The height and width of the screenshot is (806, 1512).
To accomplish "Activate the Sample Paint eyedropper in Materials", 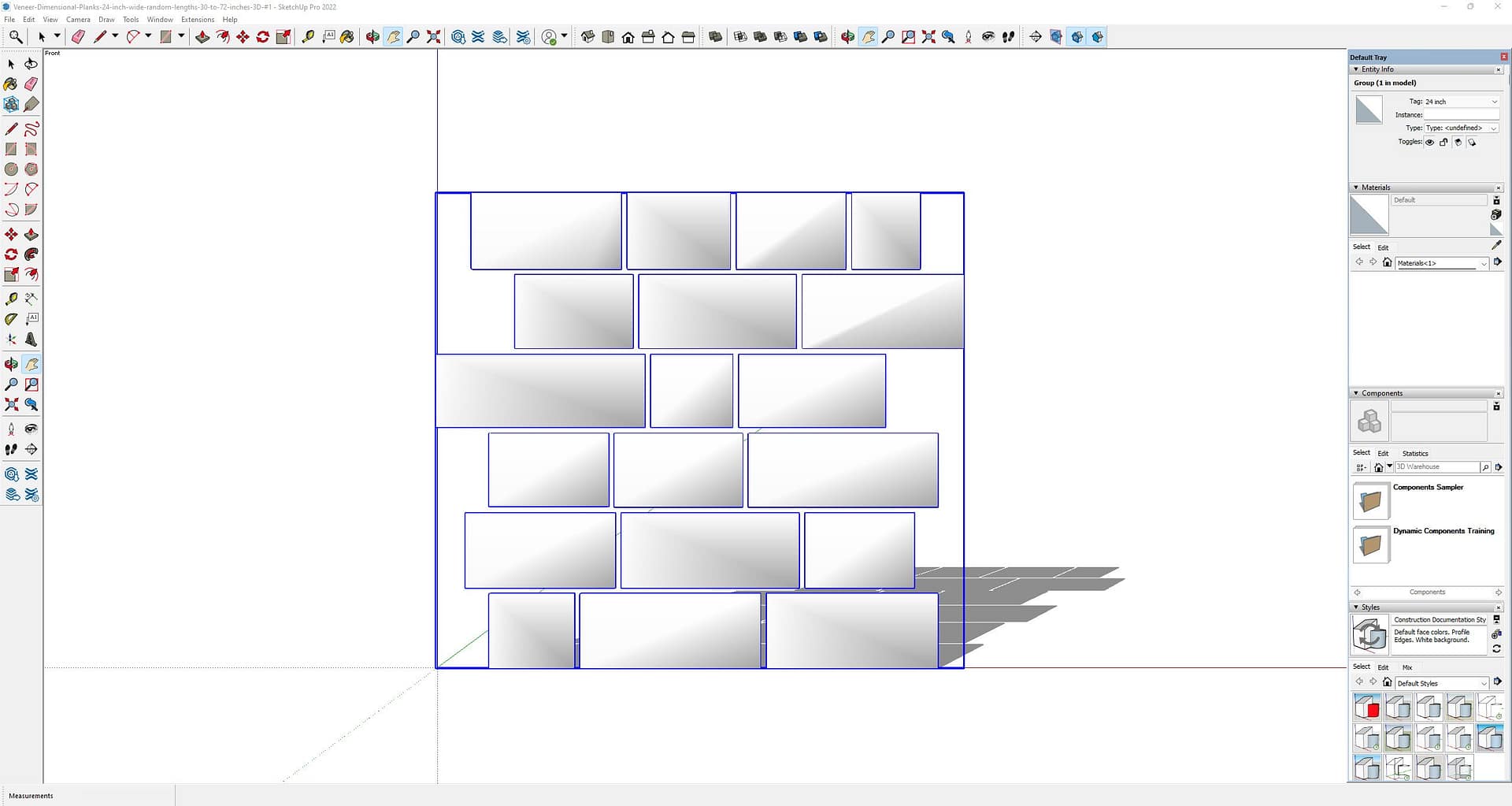I will click(1496, 246).
